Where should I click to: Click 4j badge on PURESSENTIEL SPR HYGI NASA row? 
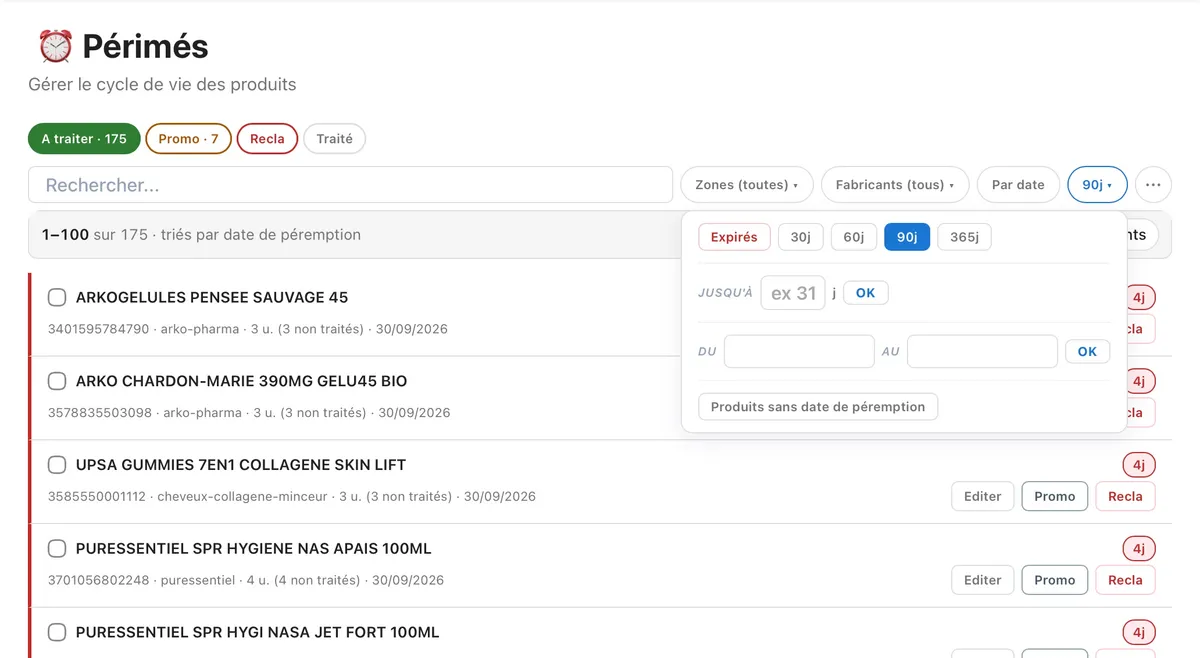[x=1139, y=632]
